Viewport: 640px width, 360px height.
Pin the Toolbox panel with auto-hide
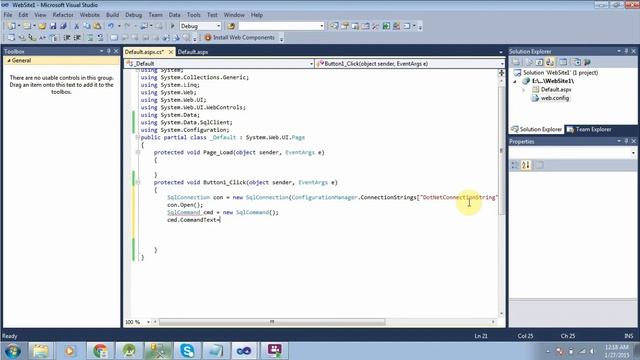click(109, 51)
